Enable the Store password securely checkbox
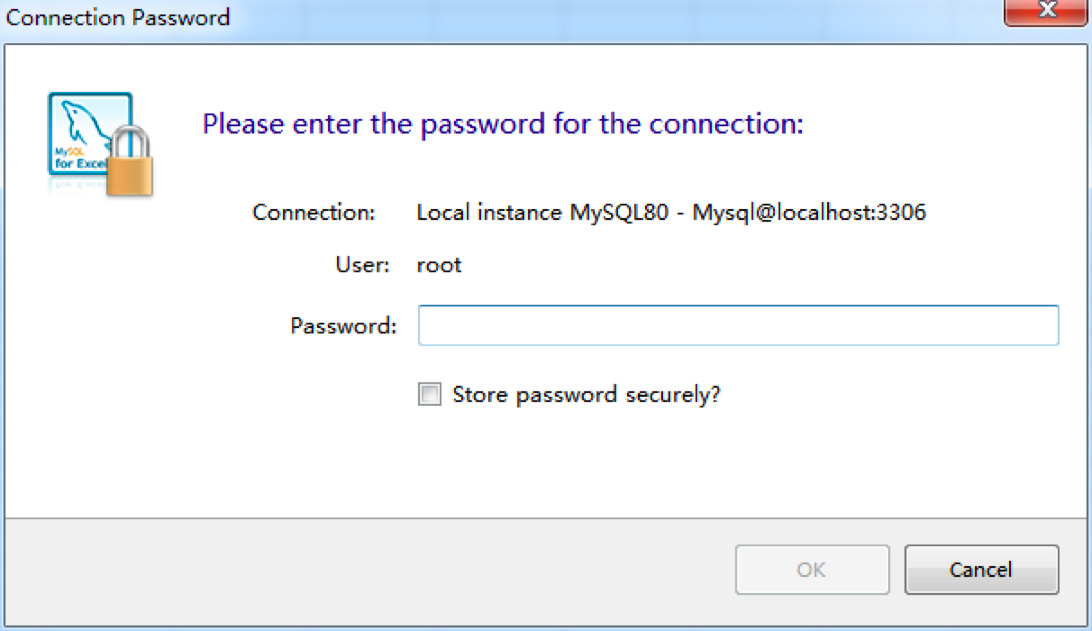 point(429,395)
